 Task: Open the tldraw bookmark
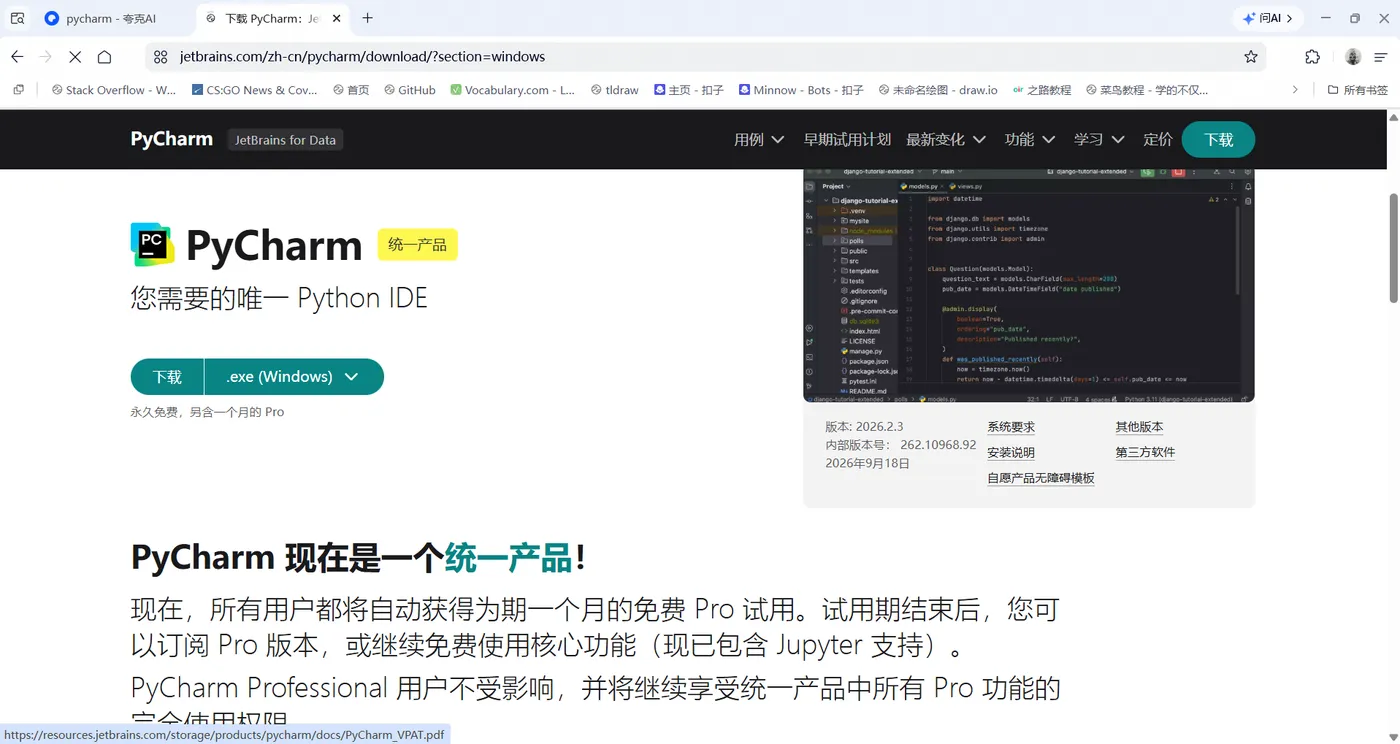point(614,90)
